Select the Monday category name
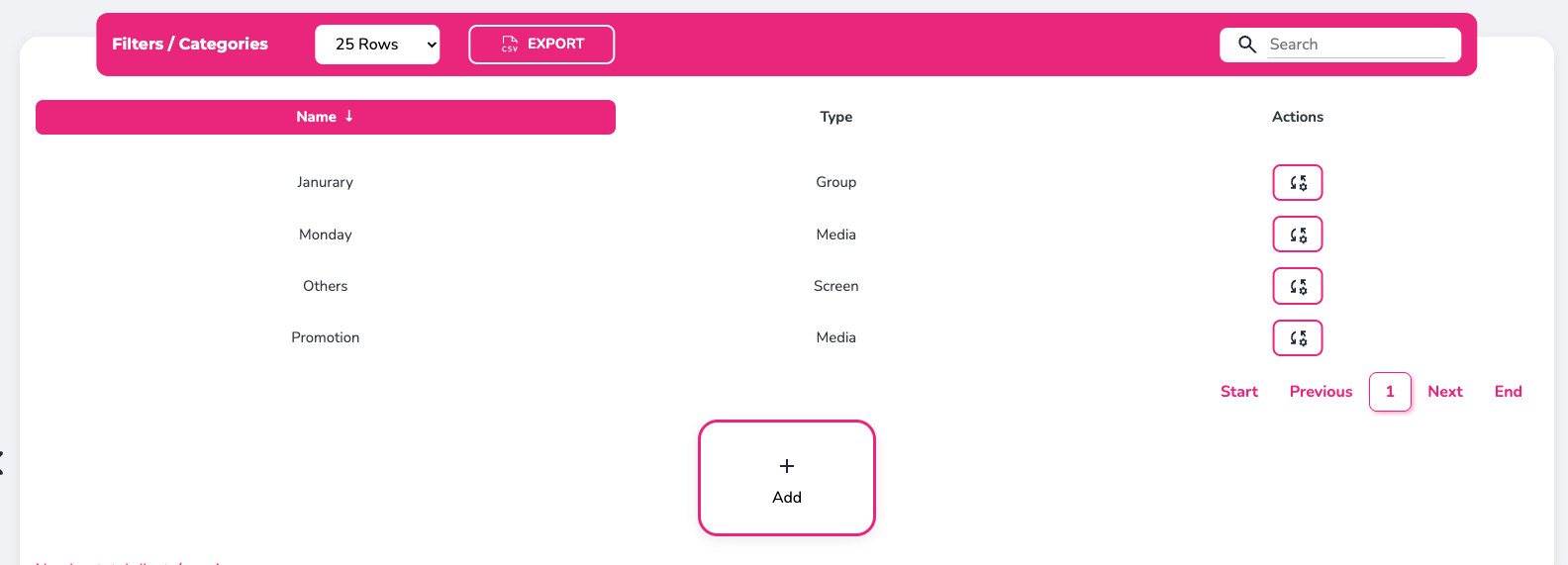 click(325, 235)
